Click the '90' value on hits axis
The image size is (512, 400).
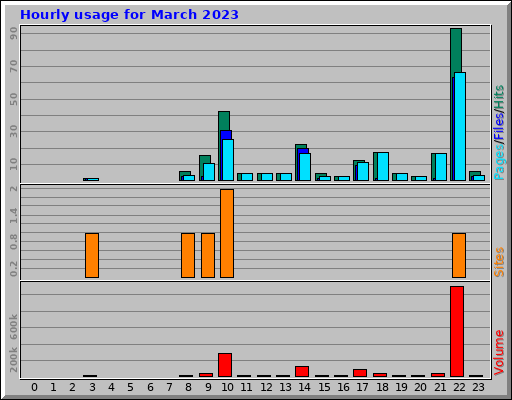[14, 33]
